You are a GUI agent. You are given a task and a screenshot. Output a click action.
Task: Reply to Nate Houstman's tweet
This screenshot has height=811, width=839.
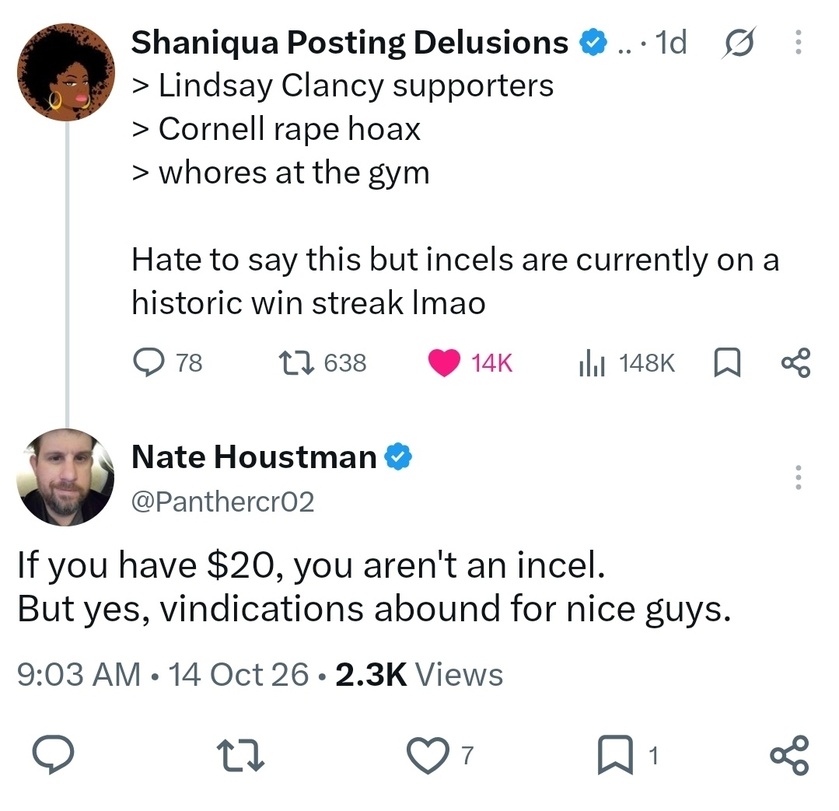tap(53, 754)
